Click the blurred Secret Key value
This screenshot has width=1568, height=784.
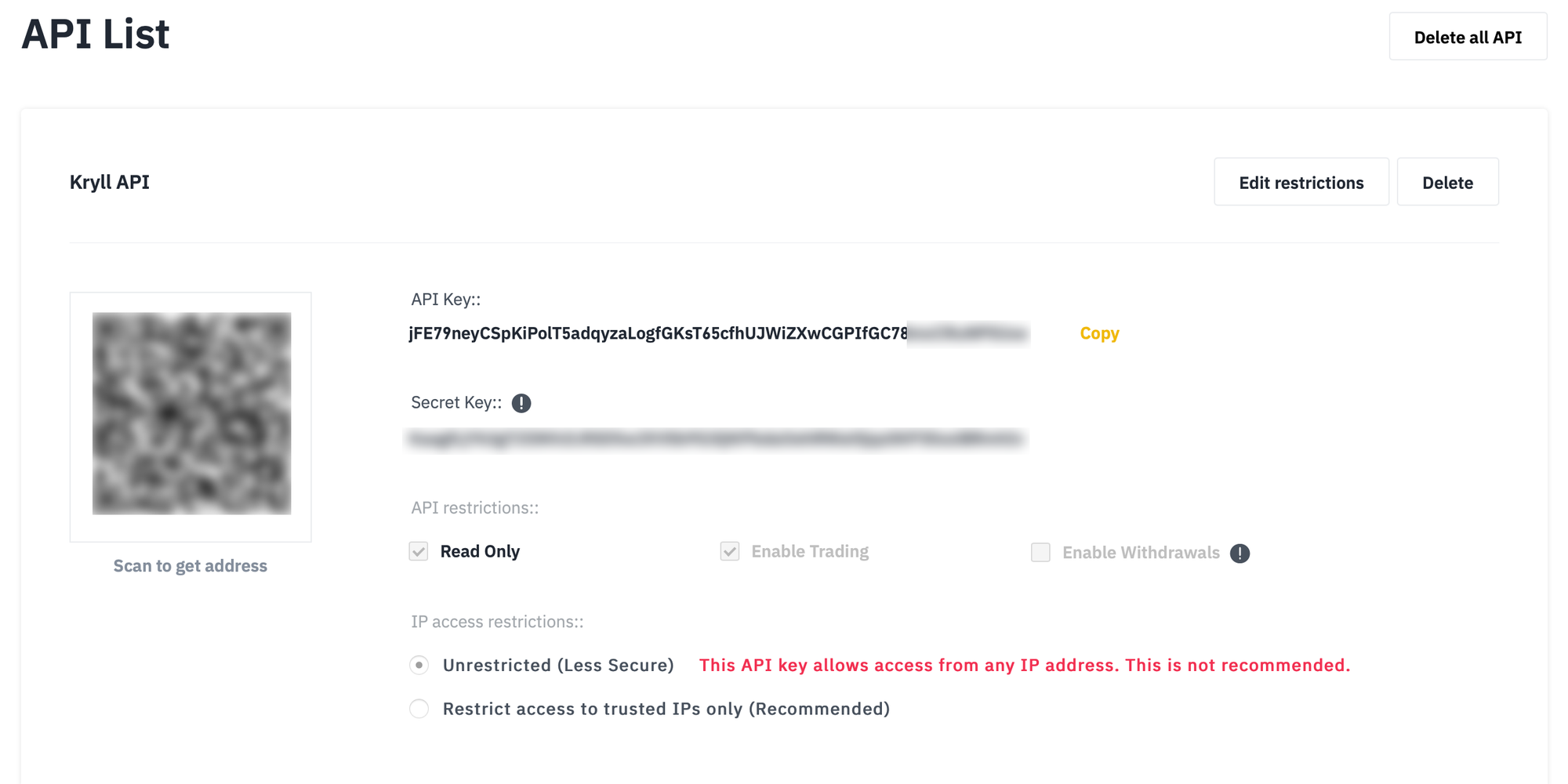click(716, 439)
